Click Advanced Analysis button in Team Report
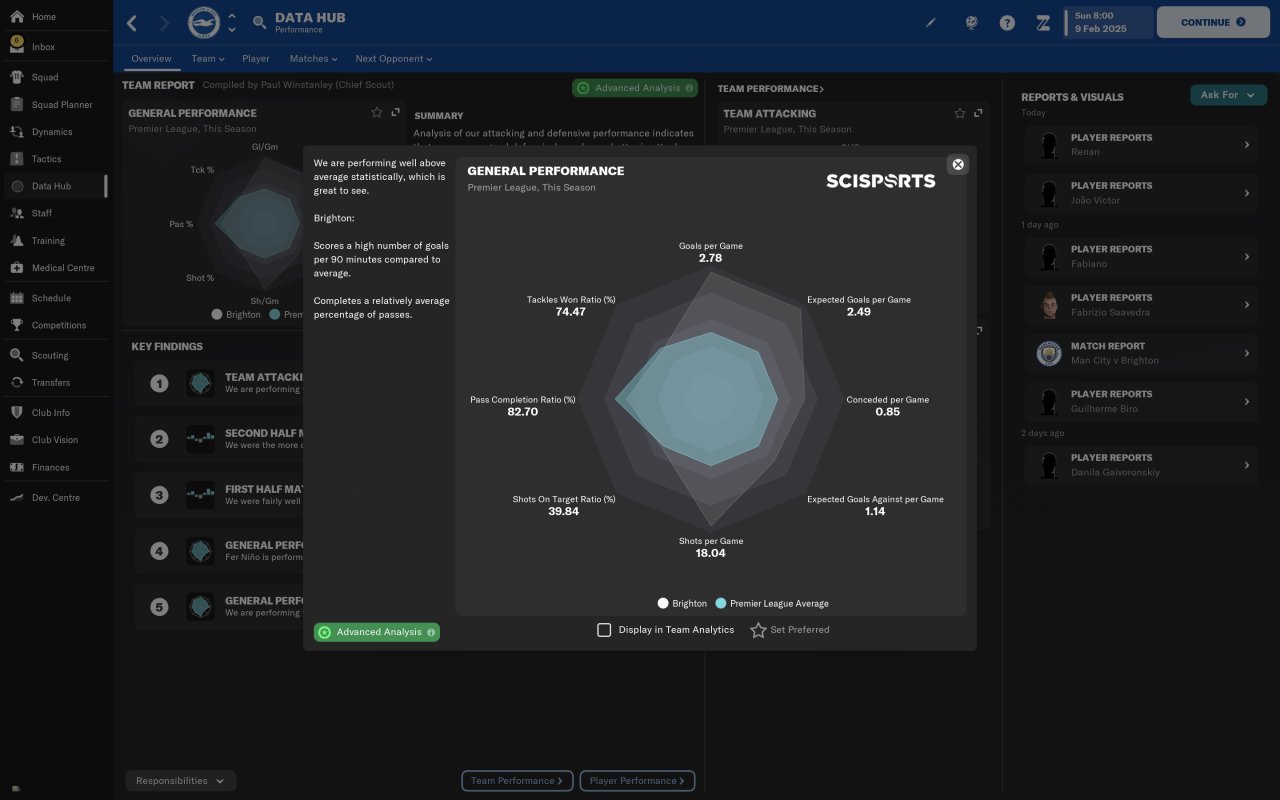The width and height of the screenshot is (1280, 800). (635, 88)
